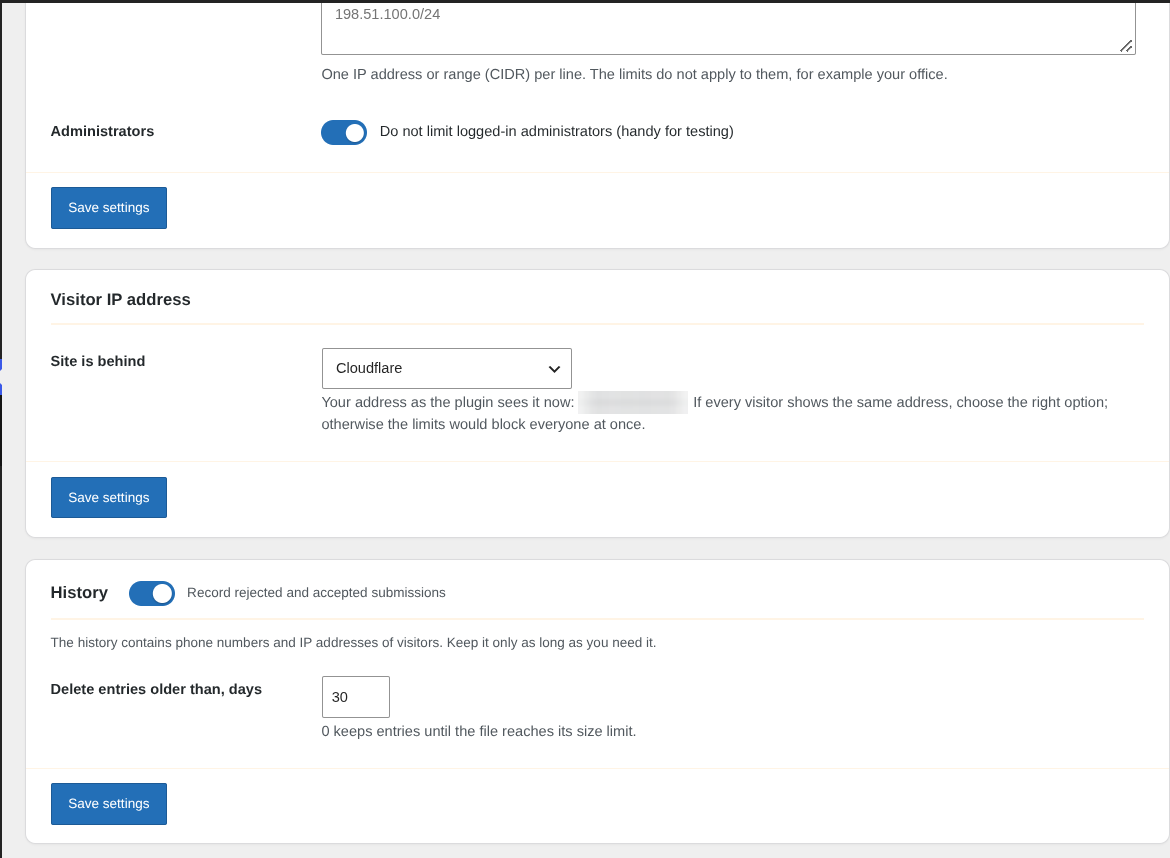Screen dimensions: 1170x858
Task: Click 'Delete entries older than, days' label
Action: coord(156,689)
